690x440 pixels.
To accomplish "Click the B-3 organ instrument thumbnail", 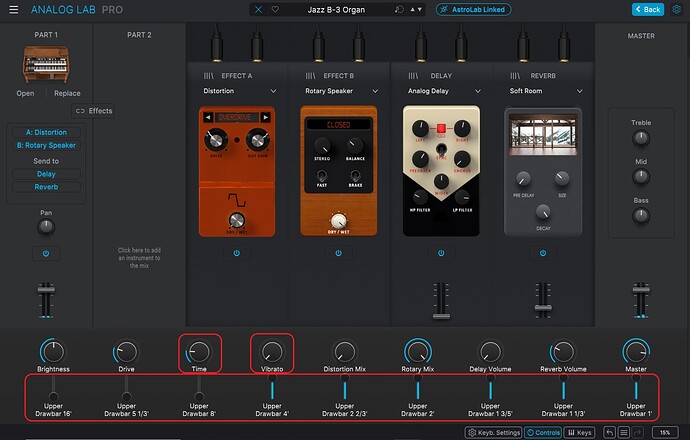I will (46, 64).
